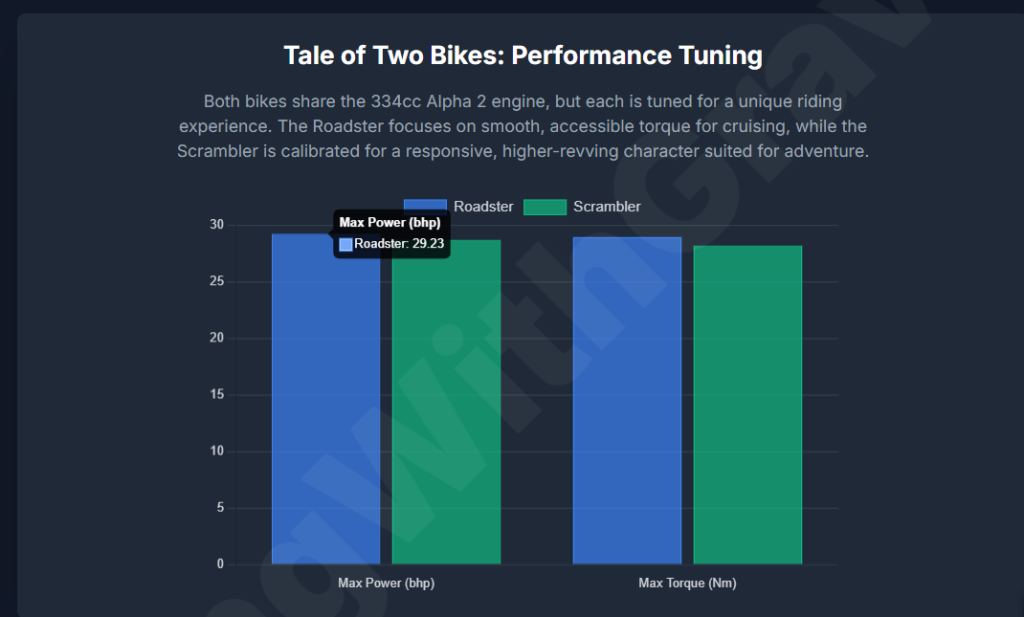Click the Tale of Two Bikes heading

[x=523, y=54]
